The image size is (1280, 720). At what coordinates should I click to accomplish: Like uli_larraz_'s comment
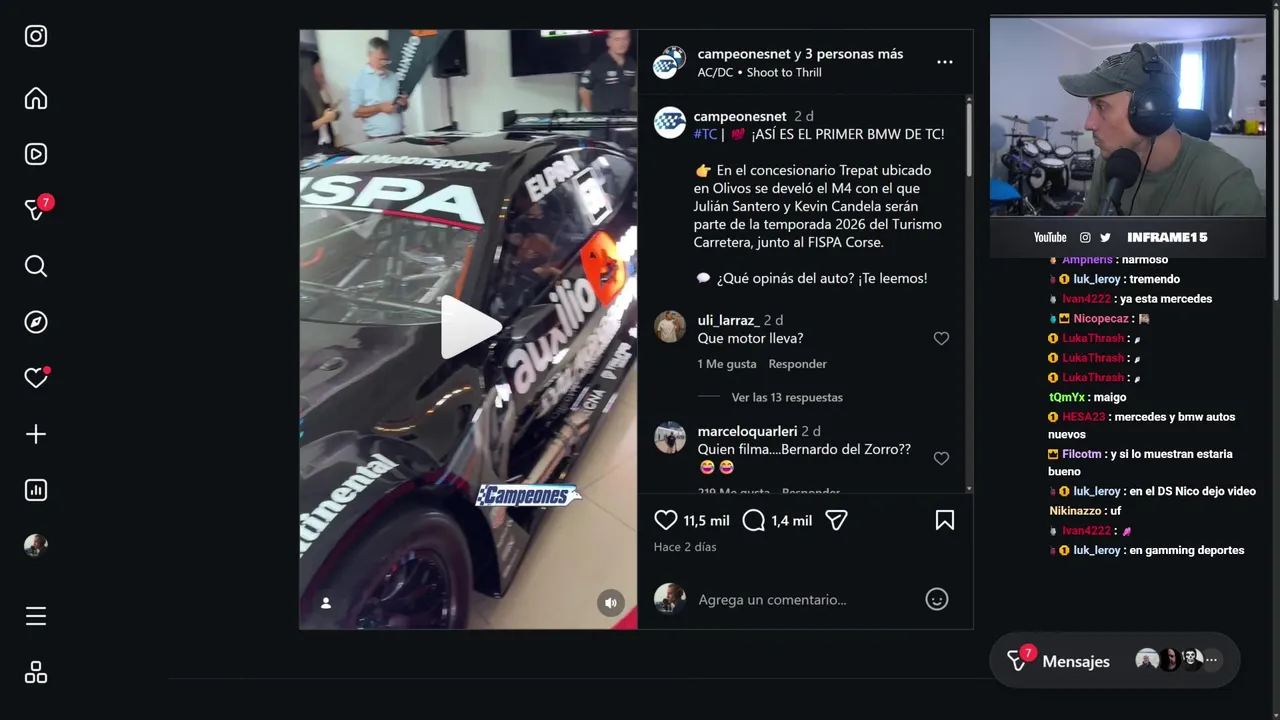pyautogui.click(x=941, y=339)
